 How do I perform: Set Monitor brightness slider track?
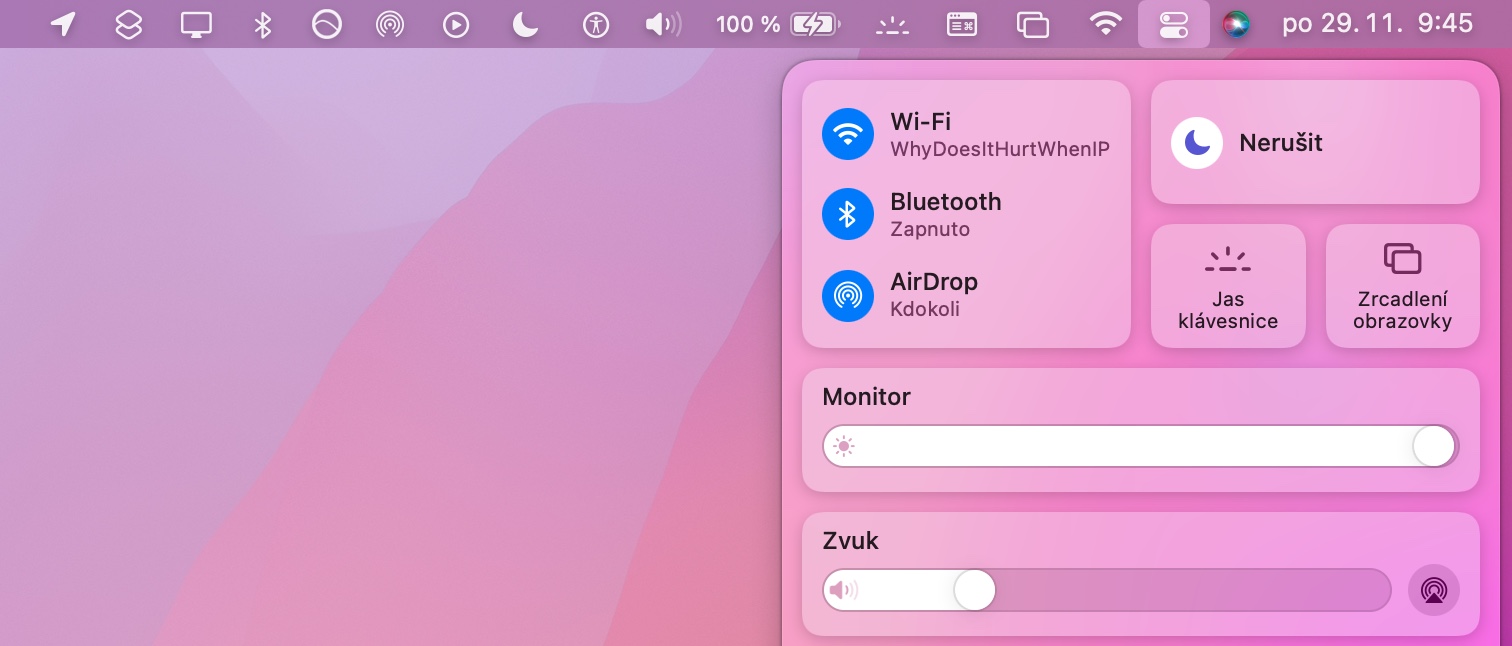pos(1141,446)
